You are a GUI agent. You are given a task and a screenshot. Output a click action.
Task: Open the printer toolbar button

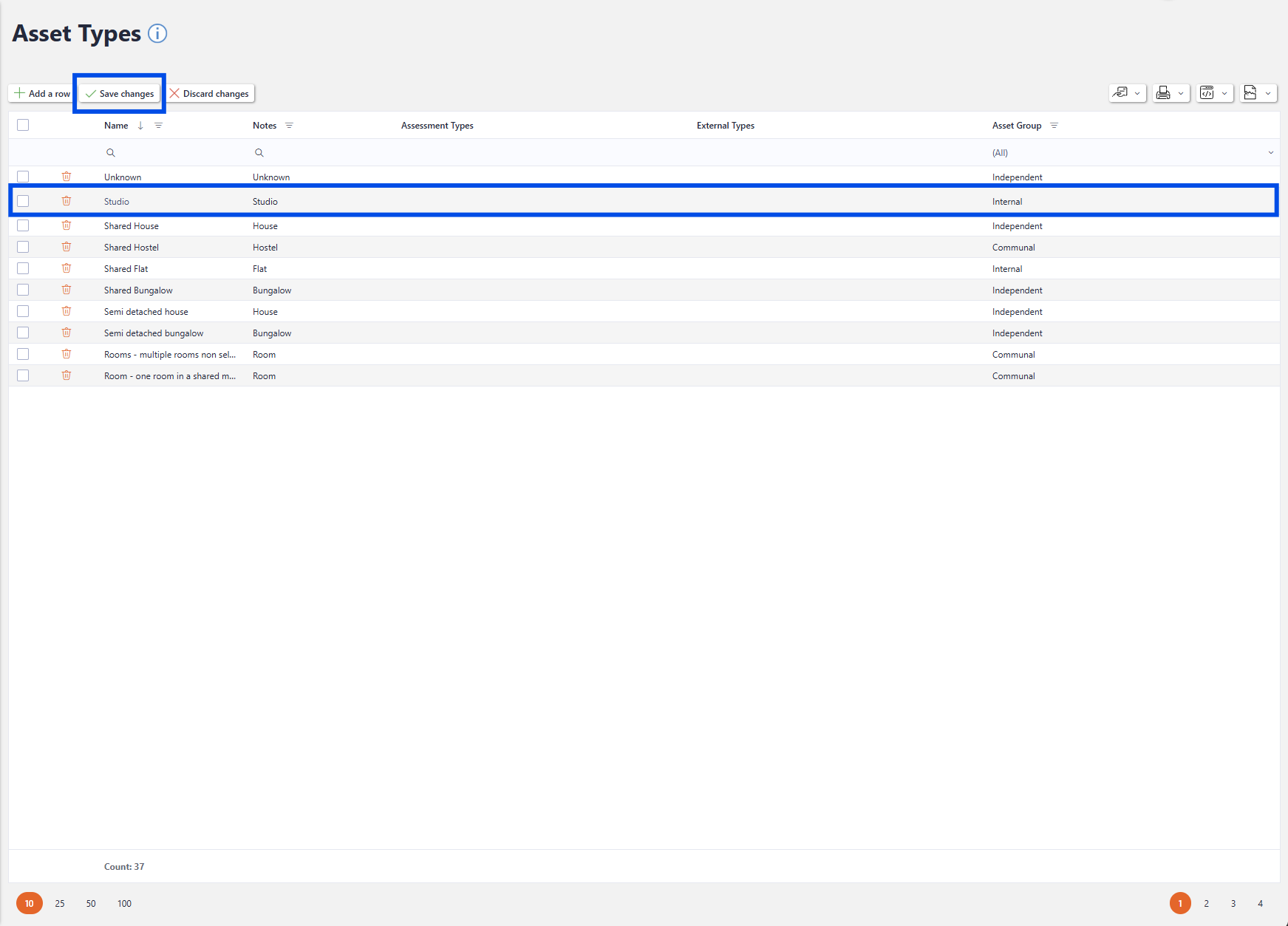point(1163,93)
